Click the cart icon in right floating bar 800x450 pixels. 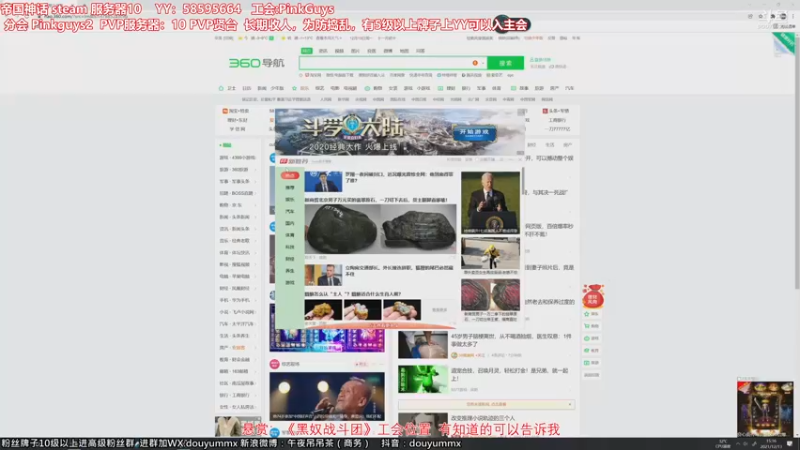click(x=587, y=326)
